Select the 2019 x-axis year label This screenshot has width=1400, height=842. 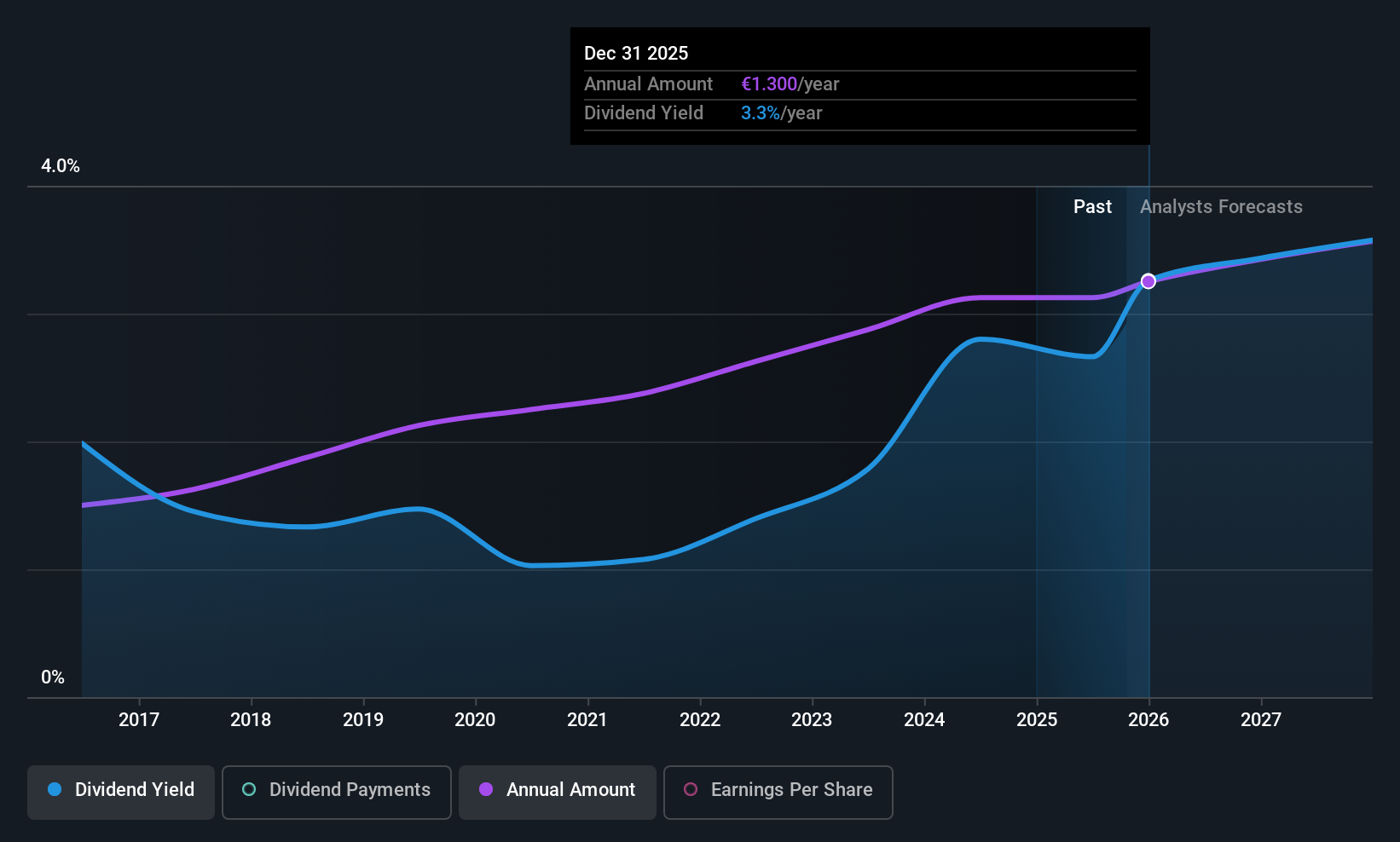(363, 720)
